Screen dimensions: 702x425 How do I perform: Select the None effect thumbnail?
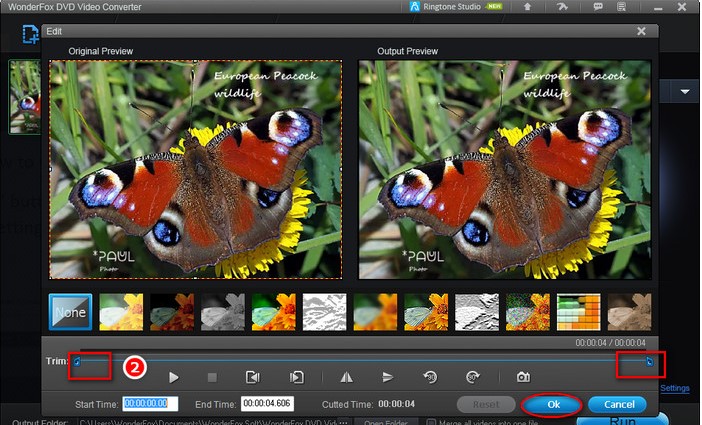click(x=71, y=312)
